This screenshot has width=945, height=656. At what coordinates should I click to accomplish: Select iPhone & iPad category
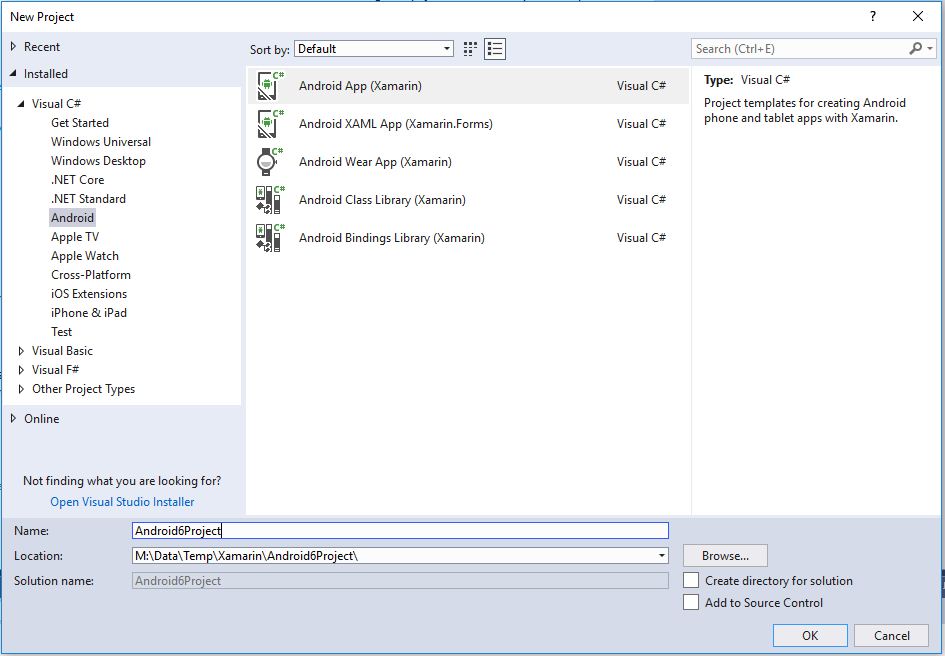click(89, 313)
